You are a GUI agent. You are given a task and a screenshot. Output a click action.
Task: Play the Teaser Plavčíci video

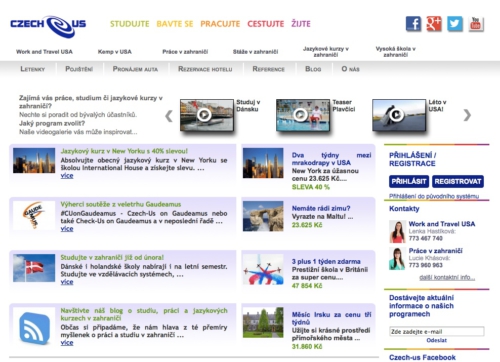pyautogui.click(x=303, y=115)
